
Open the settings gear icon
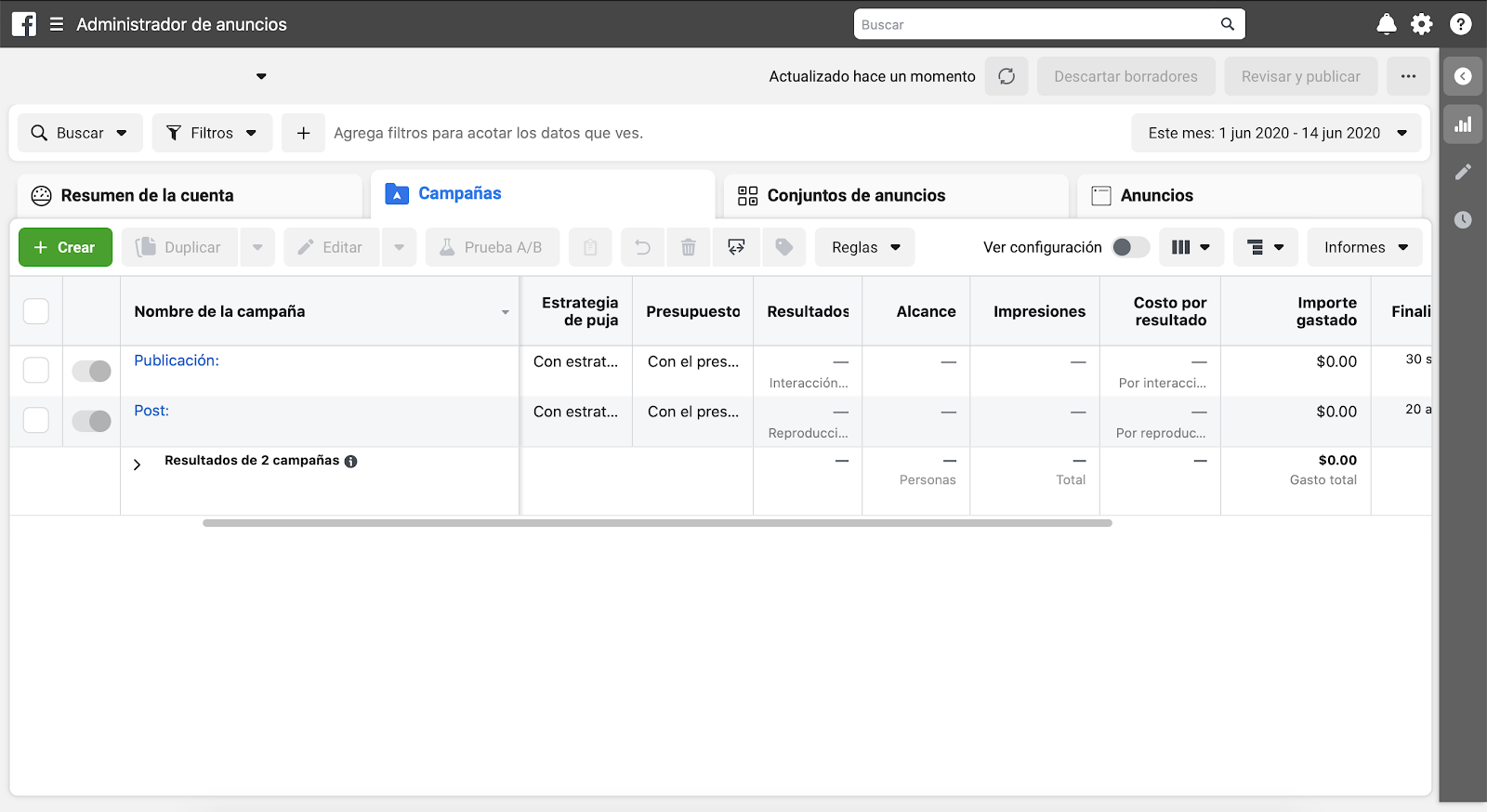pos(1422,24)
